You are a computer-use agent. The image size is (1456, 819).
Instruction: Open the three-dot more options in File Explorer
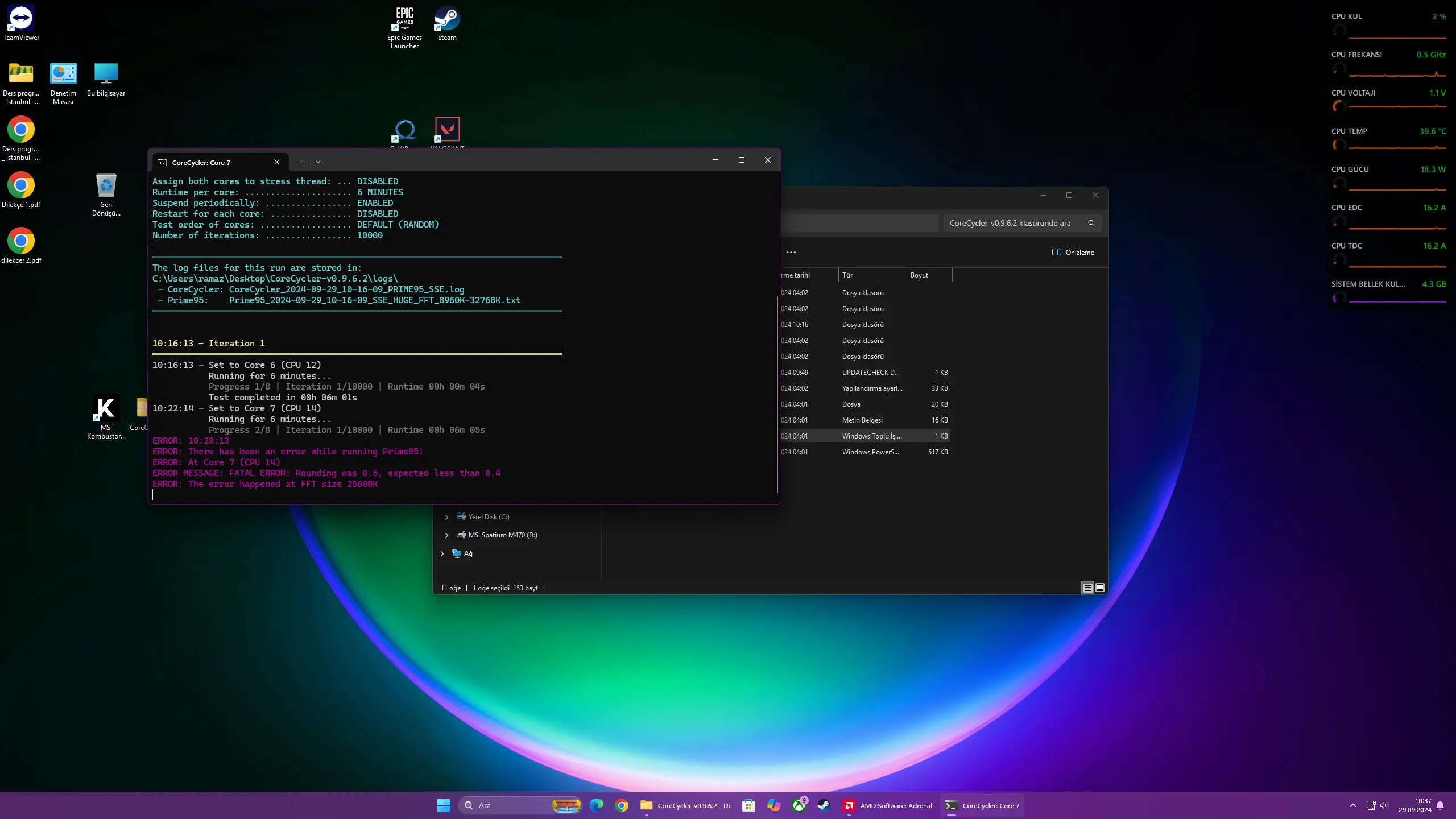(791, 253)
